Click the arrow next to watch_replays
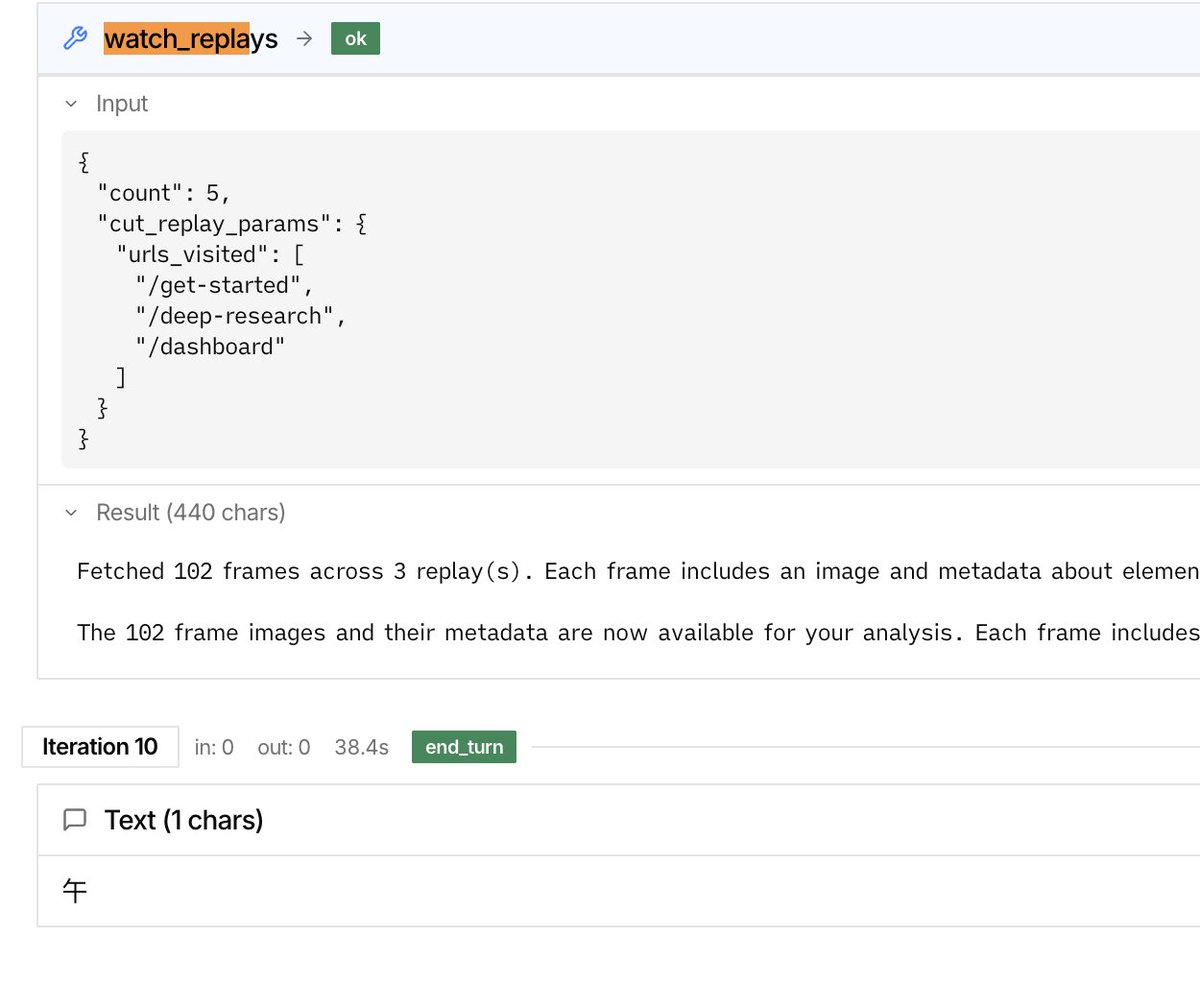 tap(305, 39)
